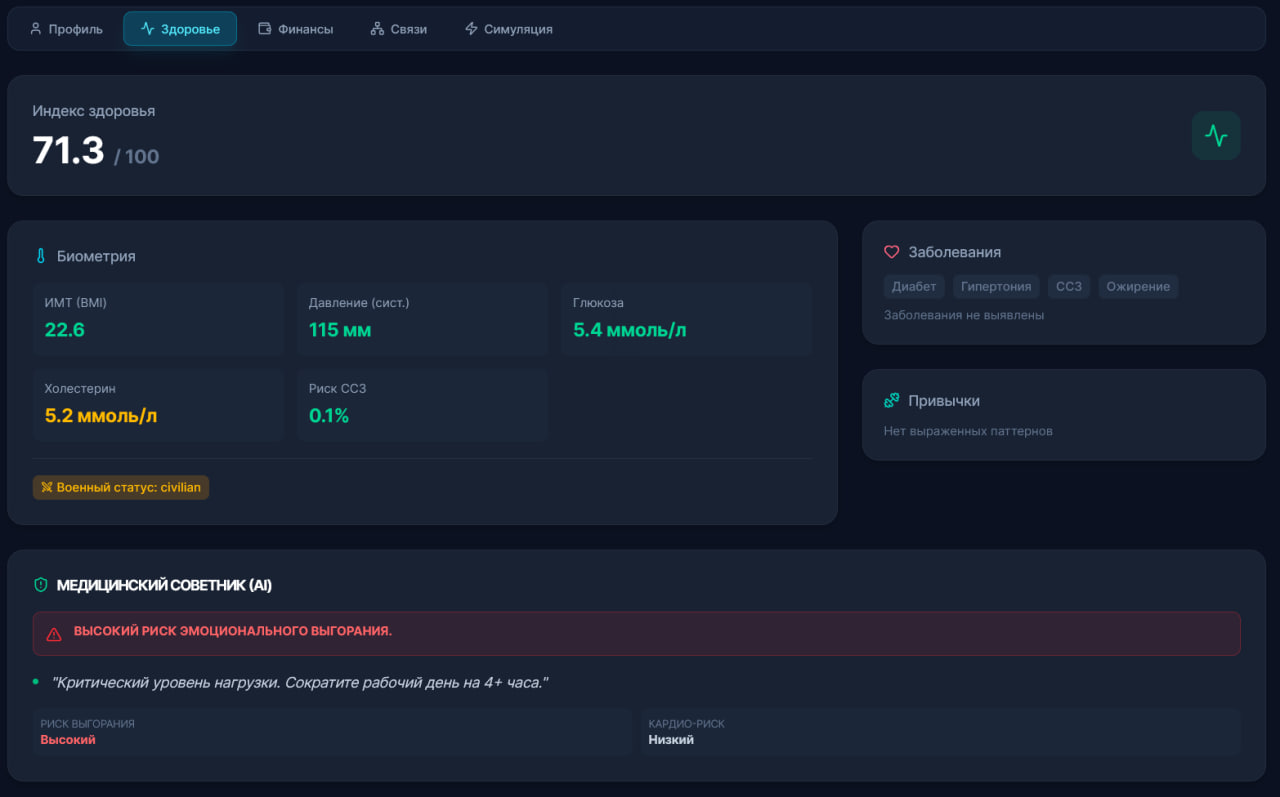Click the heart icon next to Заболевания

coord(892,252)
